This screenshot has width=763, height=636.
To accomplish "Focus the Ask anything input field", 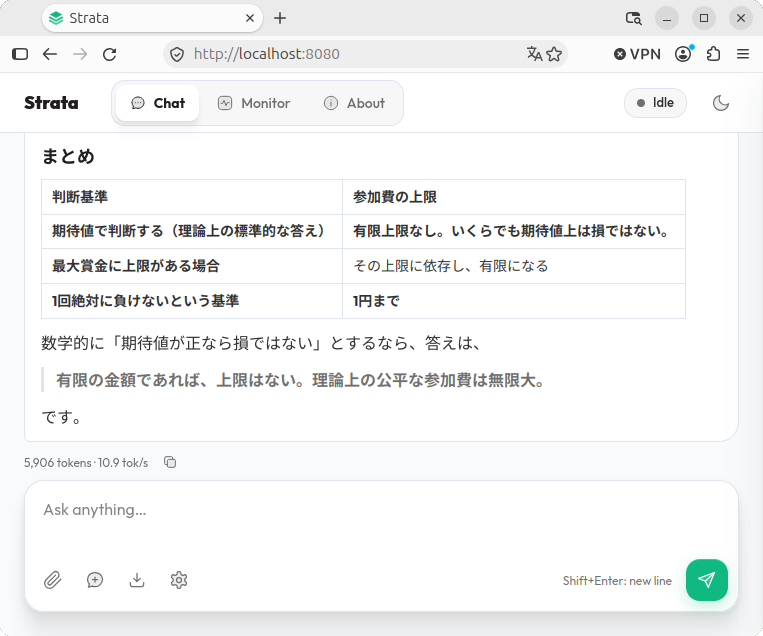I will [x=381, y=521].
